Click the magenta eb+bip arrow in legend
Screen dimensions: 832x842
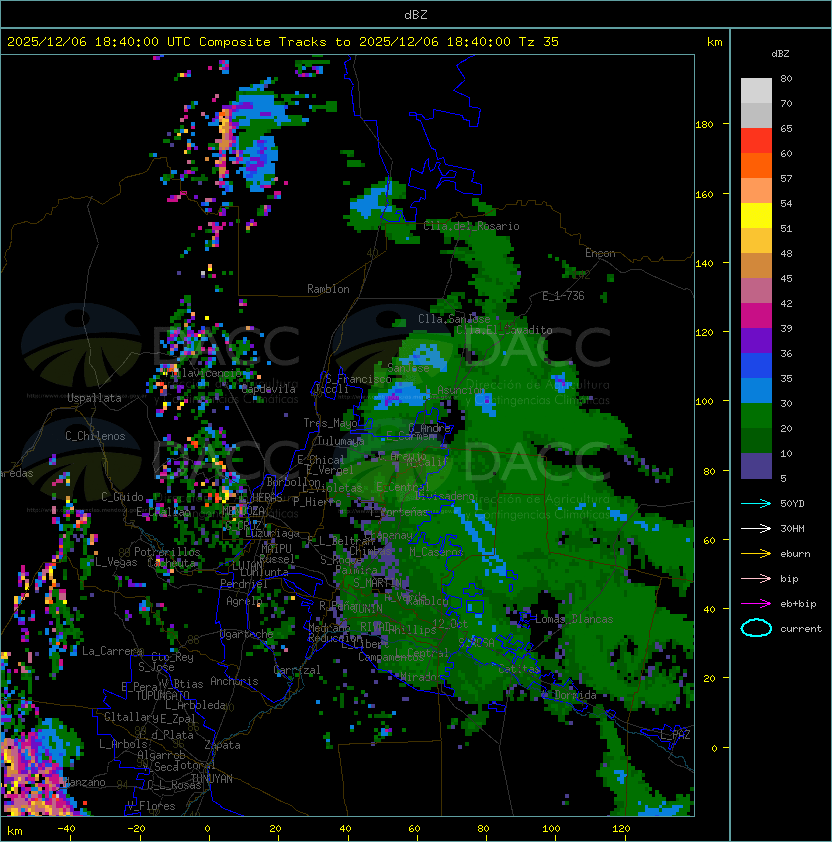[x=756, y=604]
